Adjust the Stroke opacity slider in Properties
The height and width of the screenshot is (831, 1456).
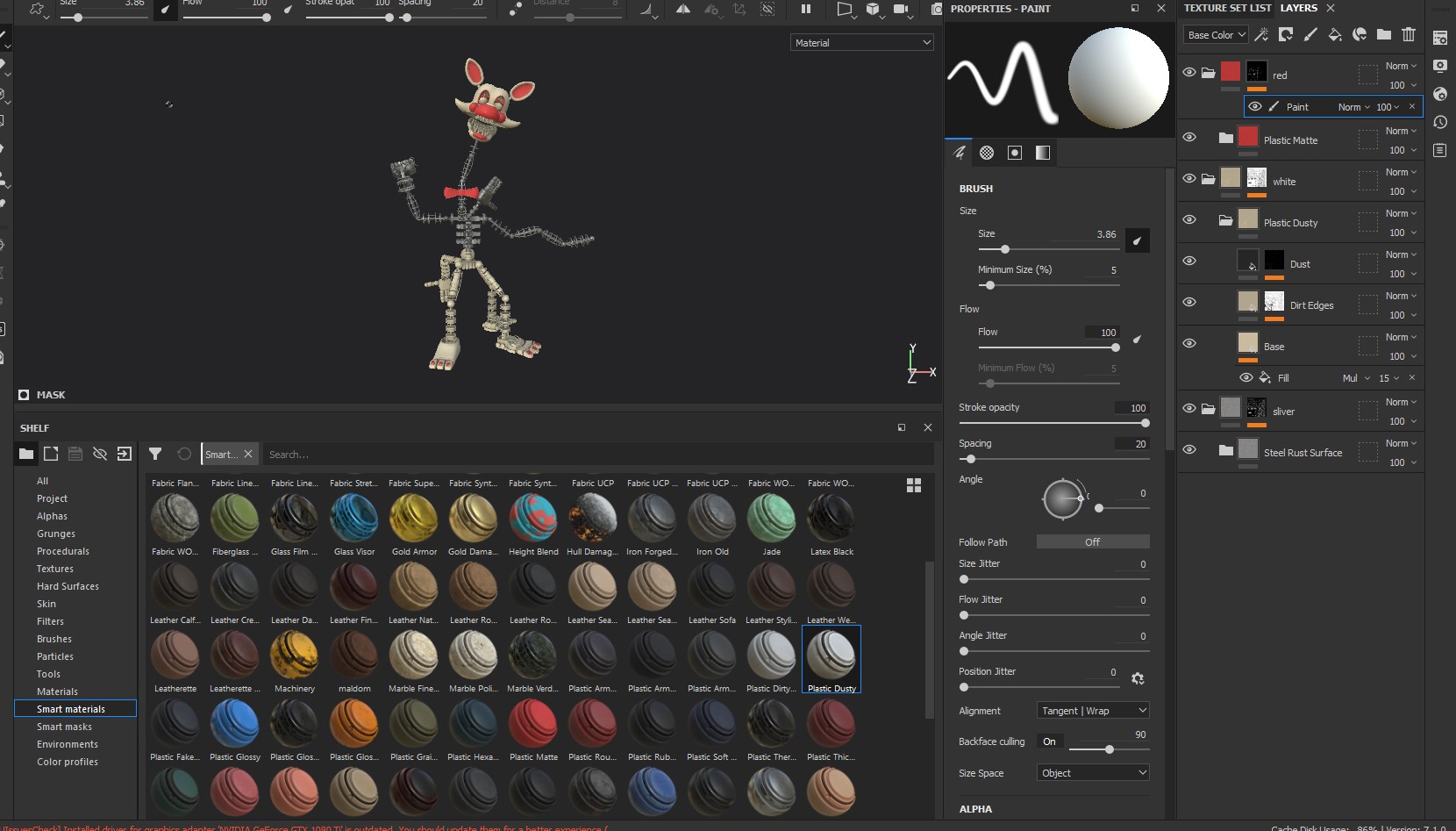click(x=1053, y=423)
